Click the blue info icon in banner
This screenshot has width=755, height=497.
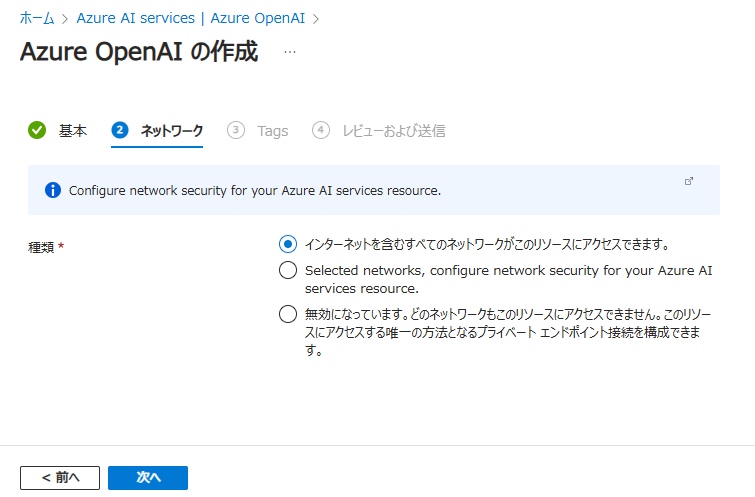(53, 190)
